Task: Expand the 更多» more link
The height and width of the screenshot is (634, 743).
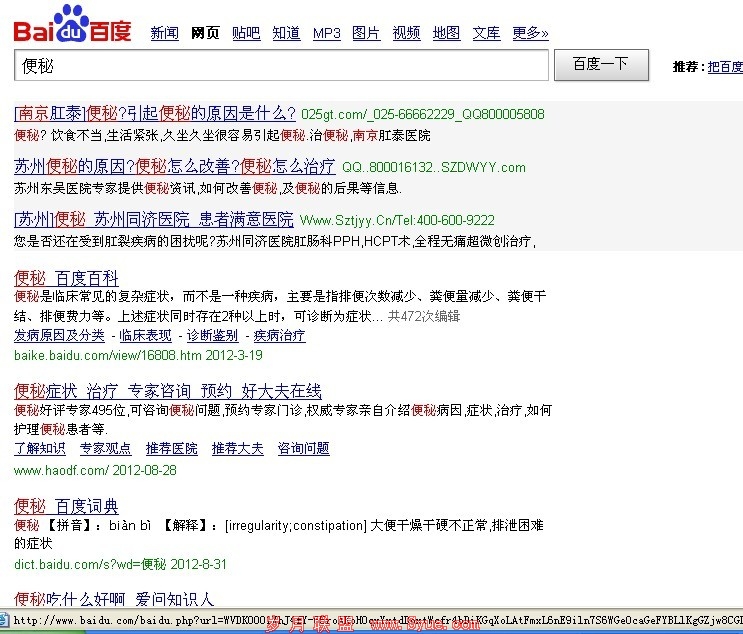Action: point(530,33)
